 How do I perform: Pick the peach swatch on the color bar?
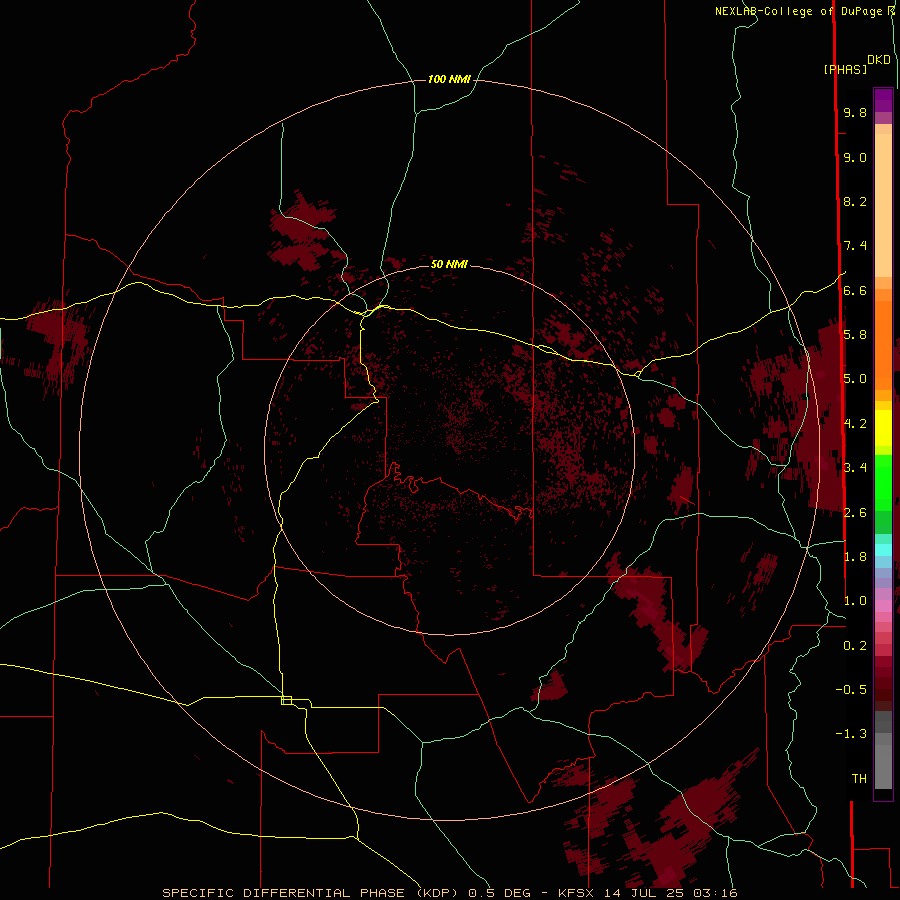pyautogui.click(x=883, y=205)
